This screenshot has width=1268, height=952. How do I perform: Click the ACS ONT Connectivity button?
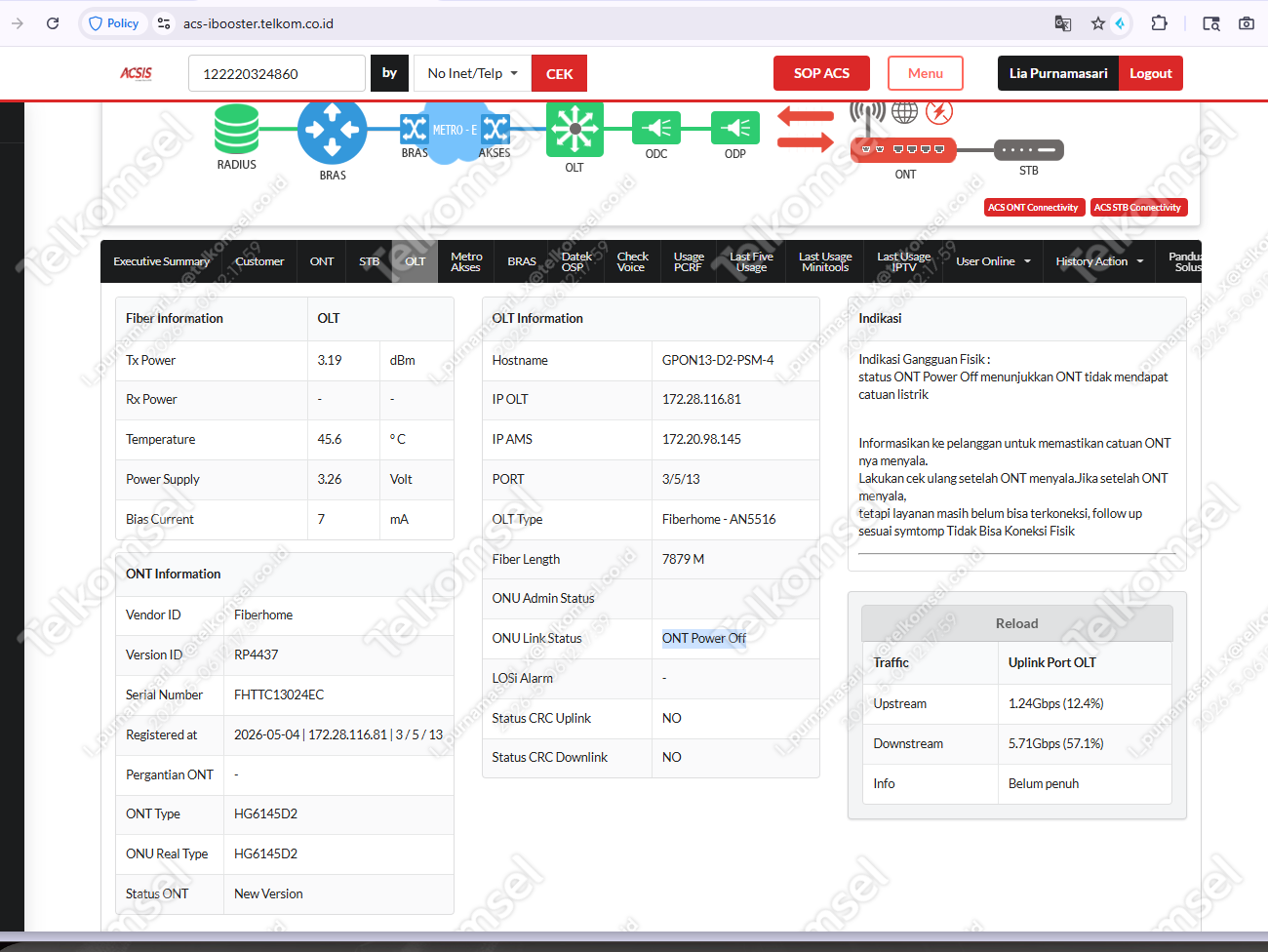coord(1033,208)
